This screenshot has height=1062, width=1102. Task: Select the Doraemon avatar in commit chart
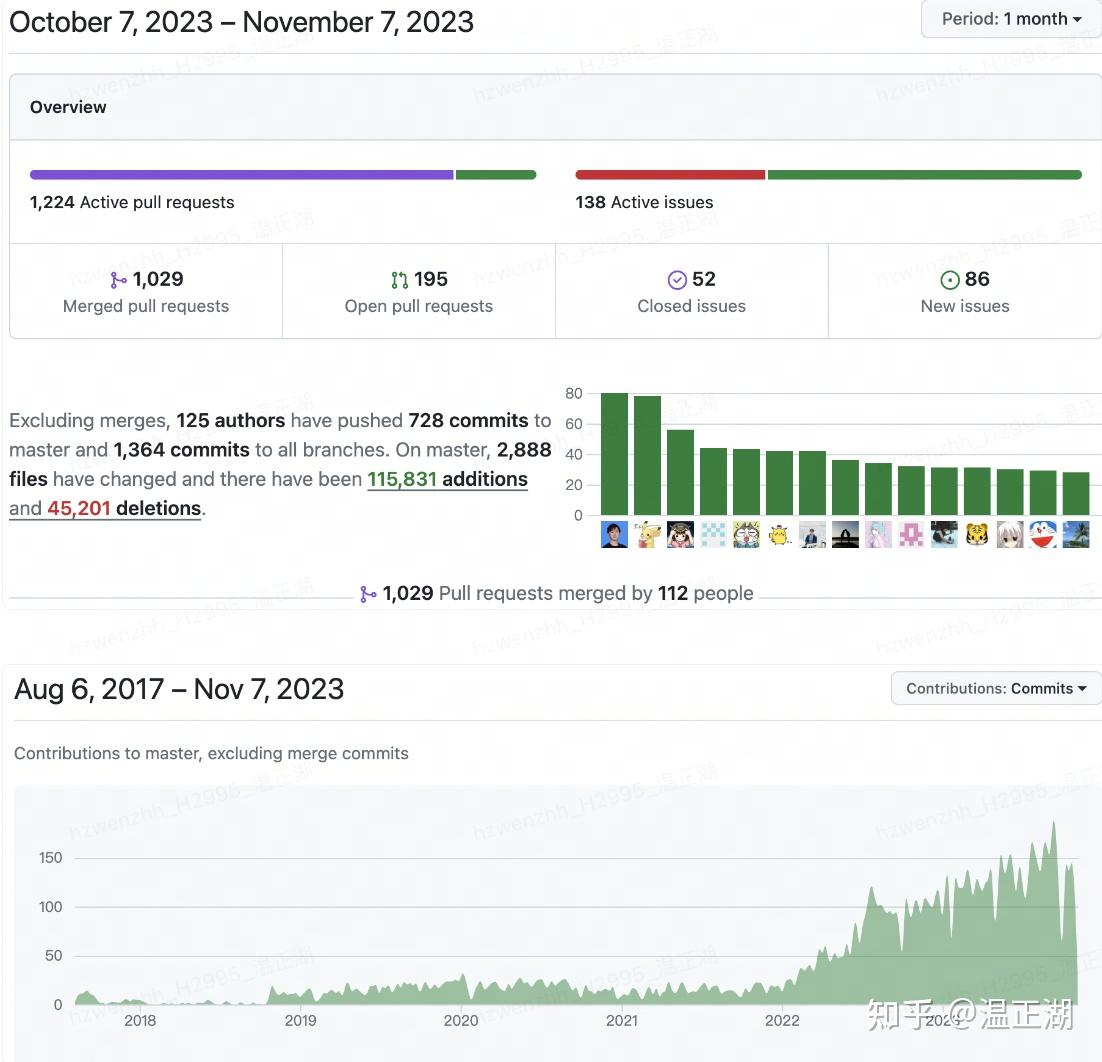click(1043, 535)
